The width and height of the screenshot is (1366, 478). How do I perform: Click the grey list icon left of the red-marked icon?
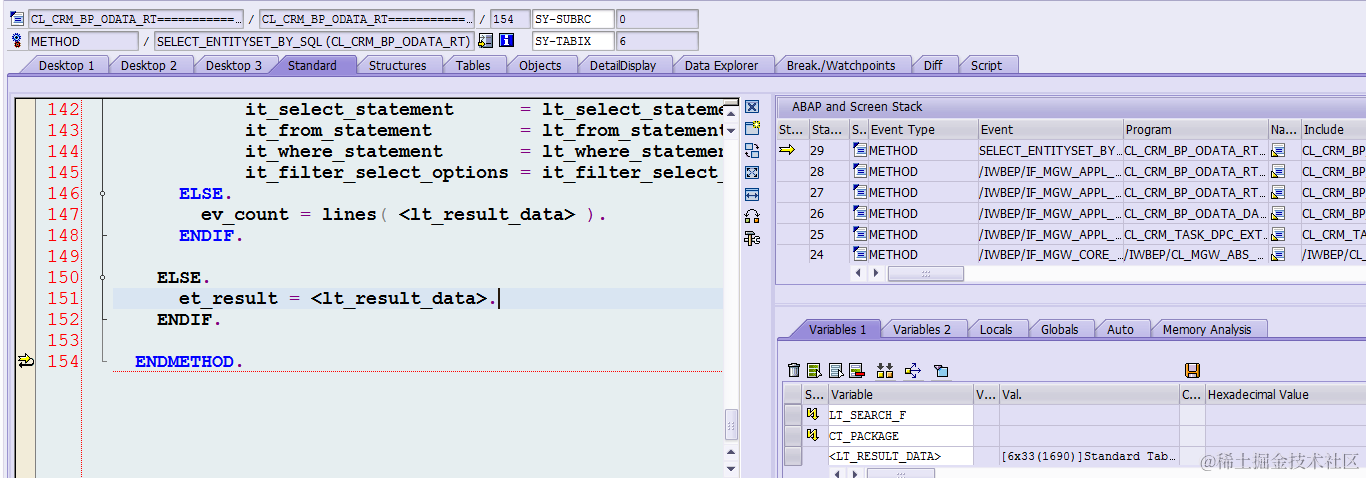(x=835, y=371)
